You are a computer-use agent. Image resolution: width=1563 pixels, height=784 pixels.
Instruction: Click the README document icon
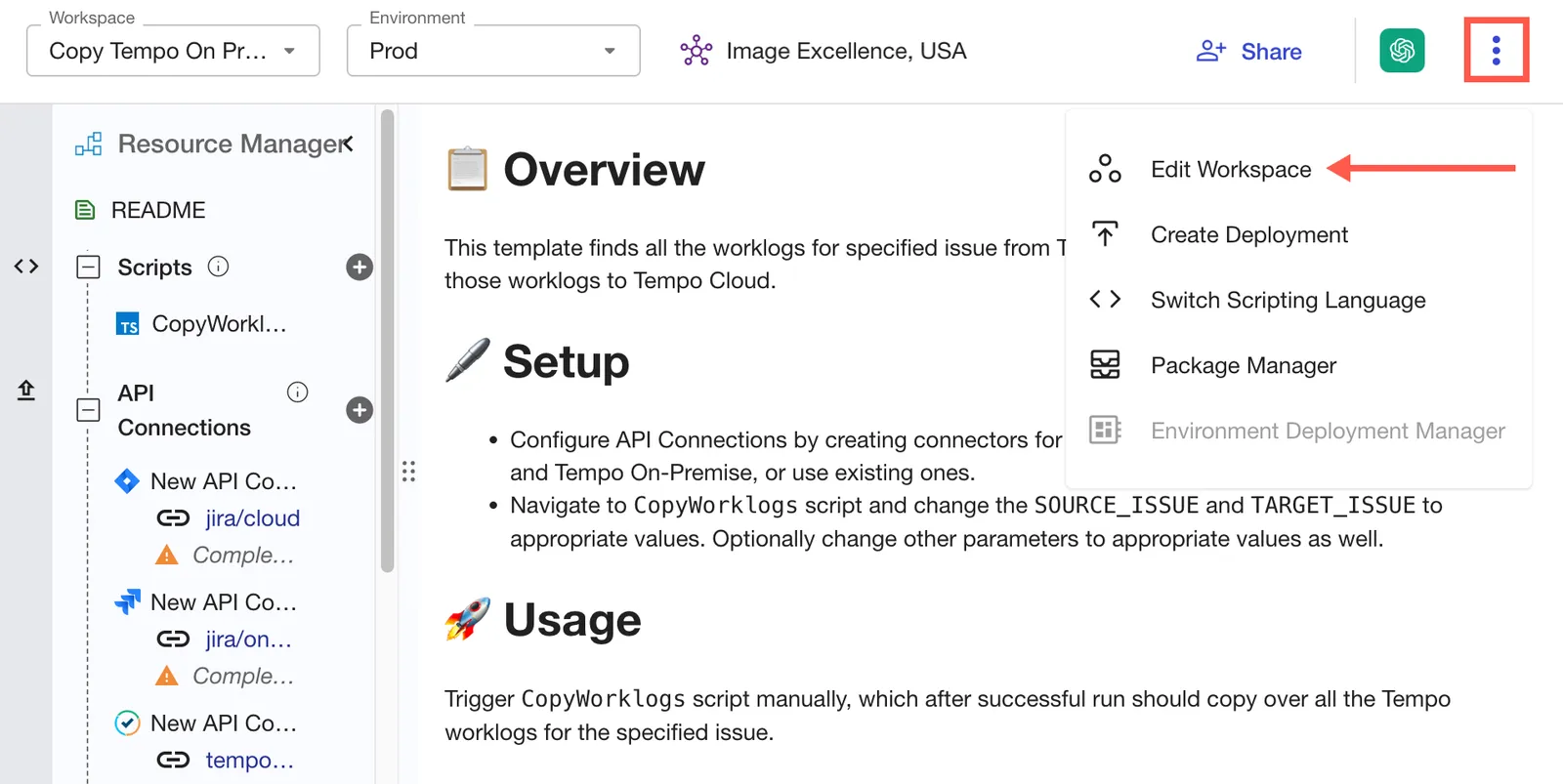(x=86, y=210)
